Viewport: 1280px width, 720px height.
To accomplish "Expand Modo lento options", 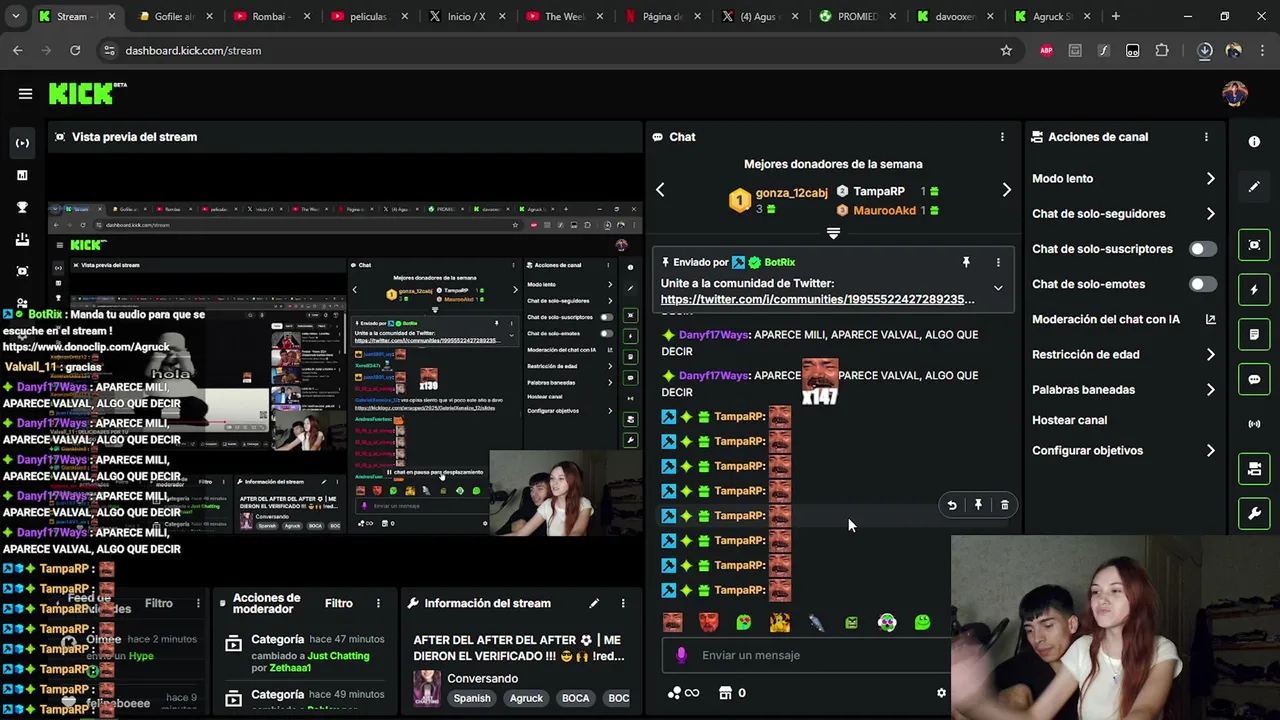I will pyautogui.click(x=1210, y=179).
